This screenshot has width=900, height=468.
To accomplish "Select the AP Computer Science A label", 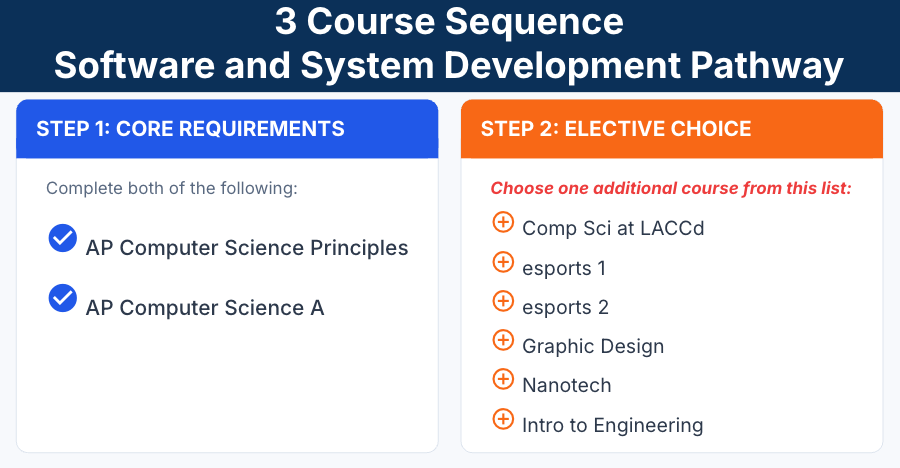I will [205, 308].
